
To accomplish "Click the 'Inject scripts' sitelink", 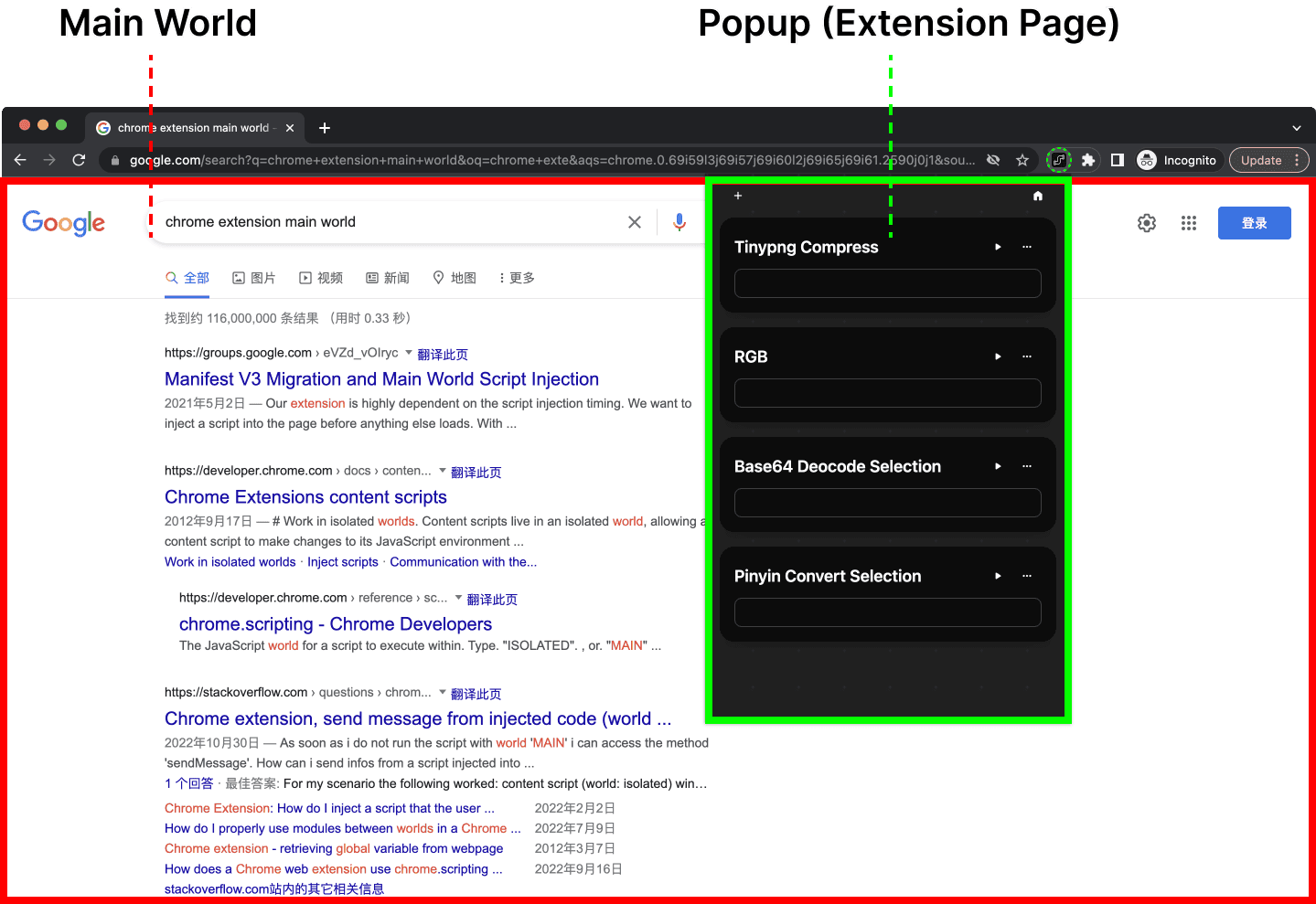I will pyautogui.click(x=343, y=562).
